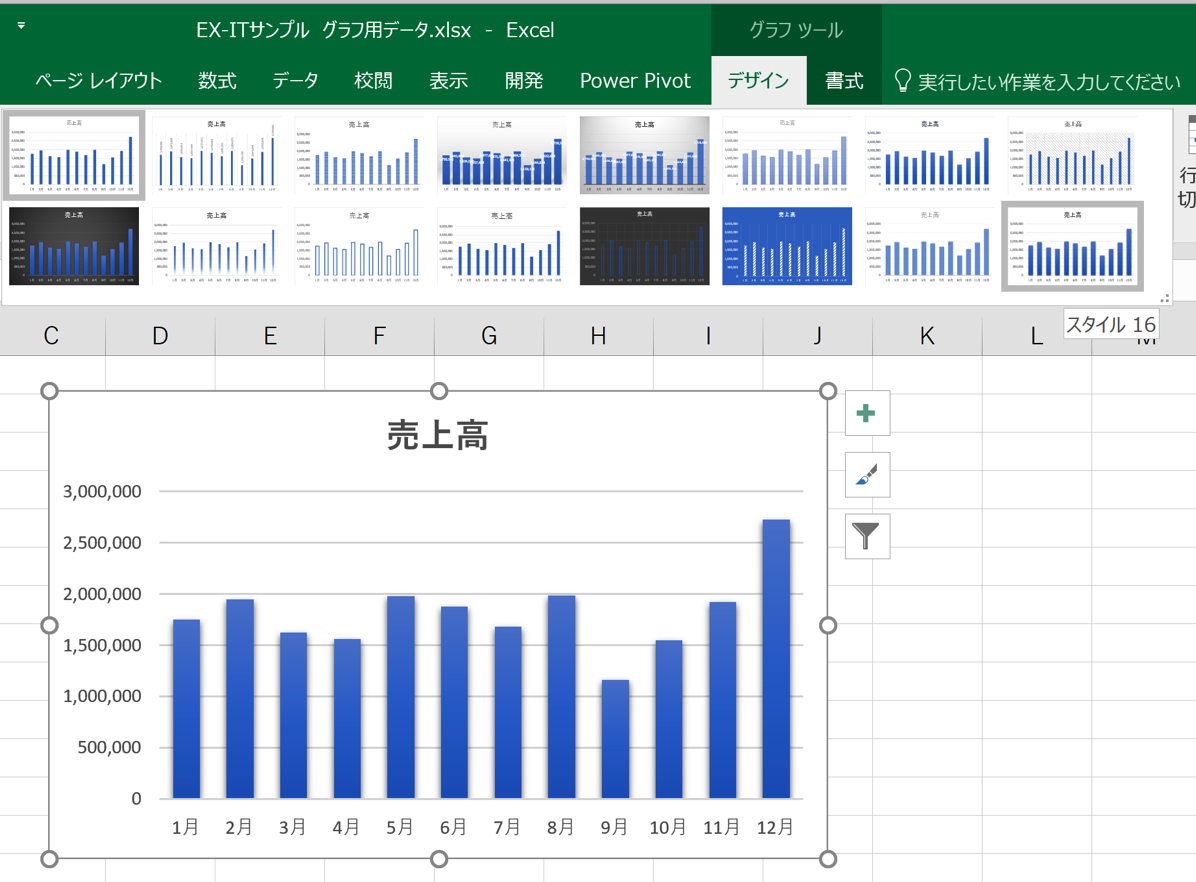Viewport: 1196px width, 882px height.
Task: Expand the chart styles gallery resize grip
Action: point(1165,298)
